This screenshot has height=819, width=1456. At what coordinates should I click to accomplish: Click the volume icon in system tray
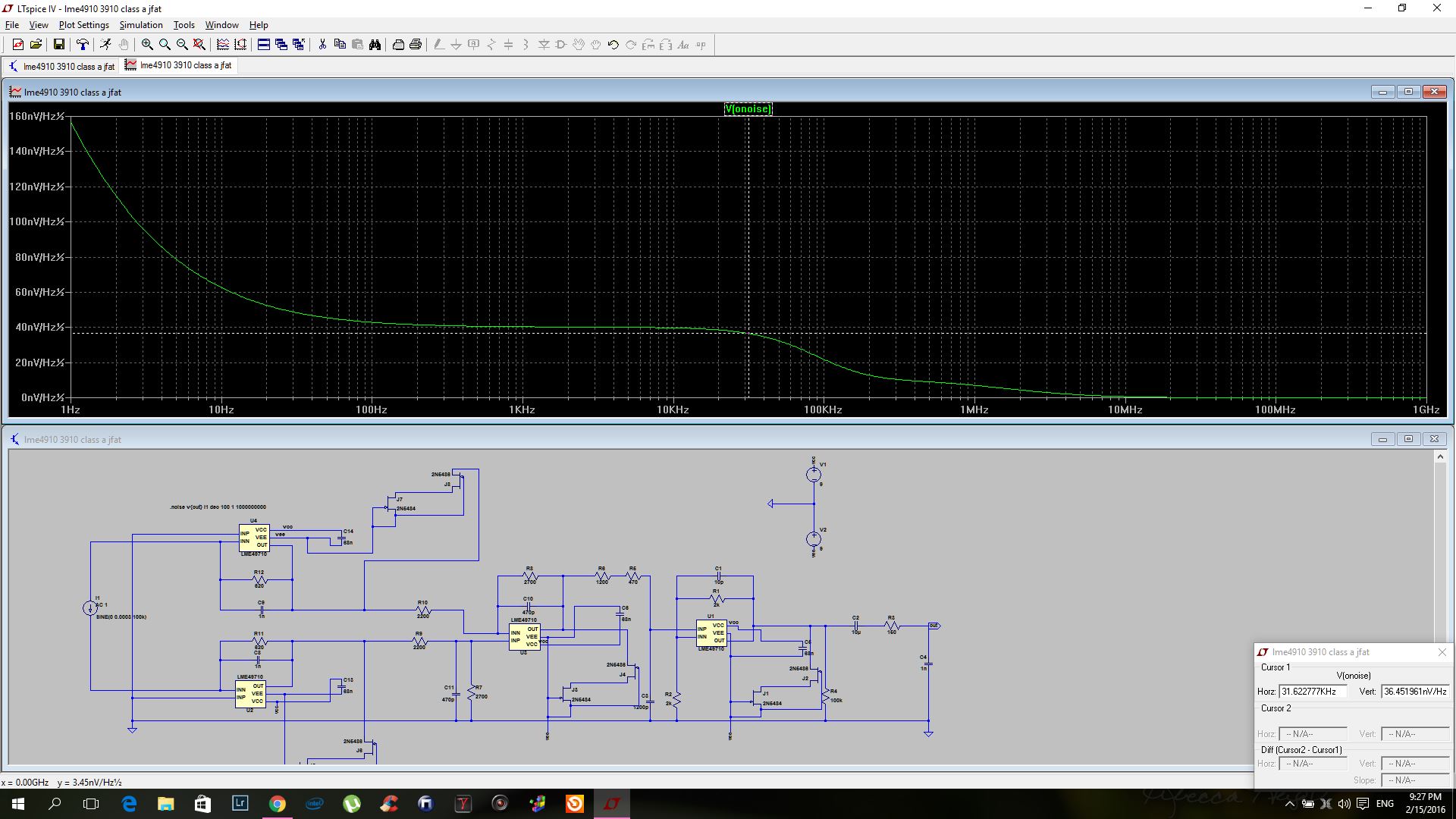(x=1344, y=804)
